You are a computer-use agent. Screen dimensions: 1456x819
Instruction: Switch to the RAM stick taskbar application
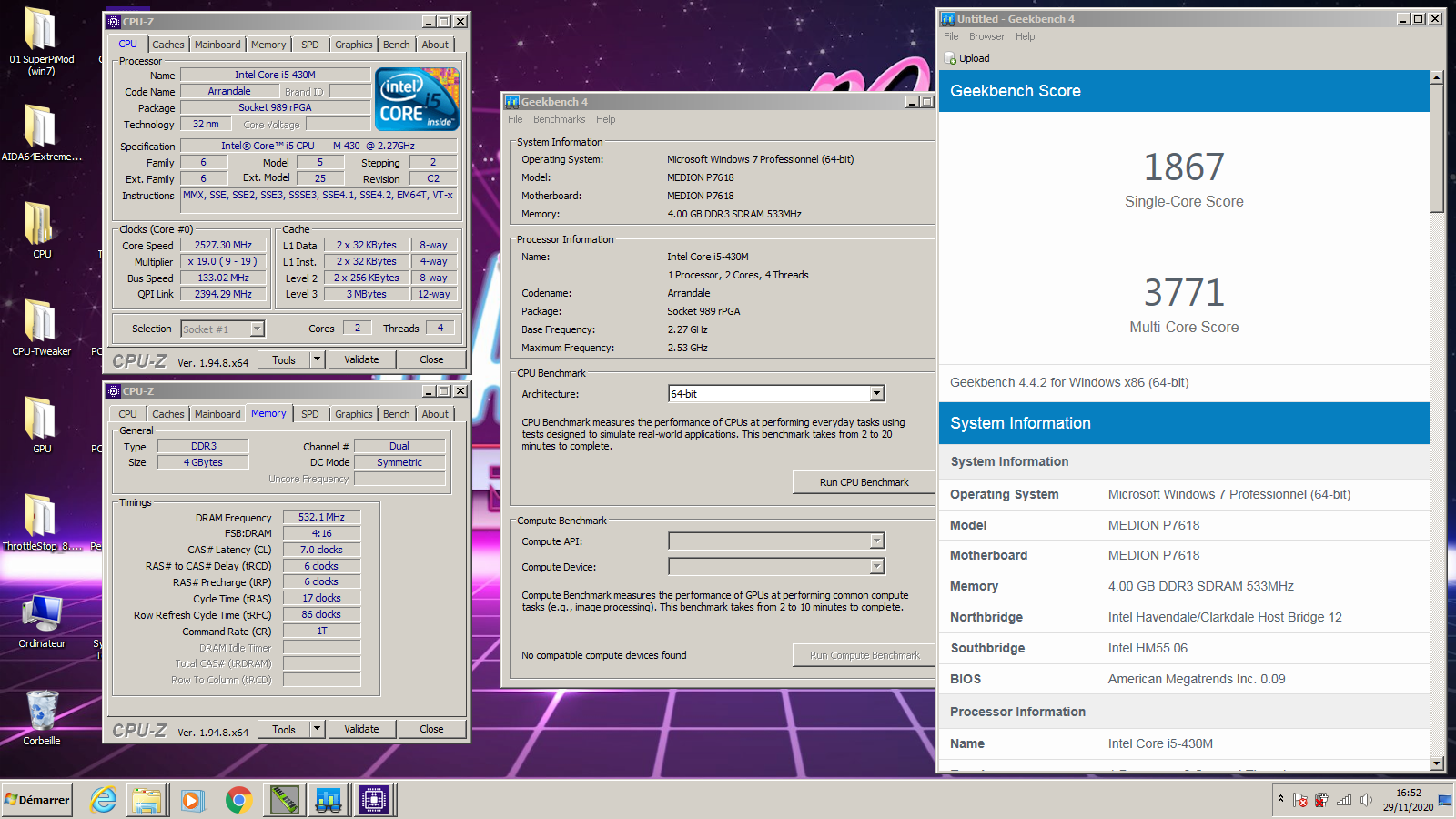284,800
